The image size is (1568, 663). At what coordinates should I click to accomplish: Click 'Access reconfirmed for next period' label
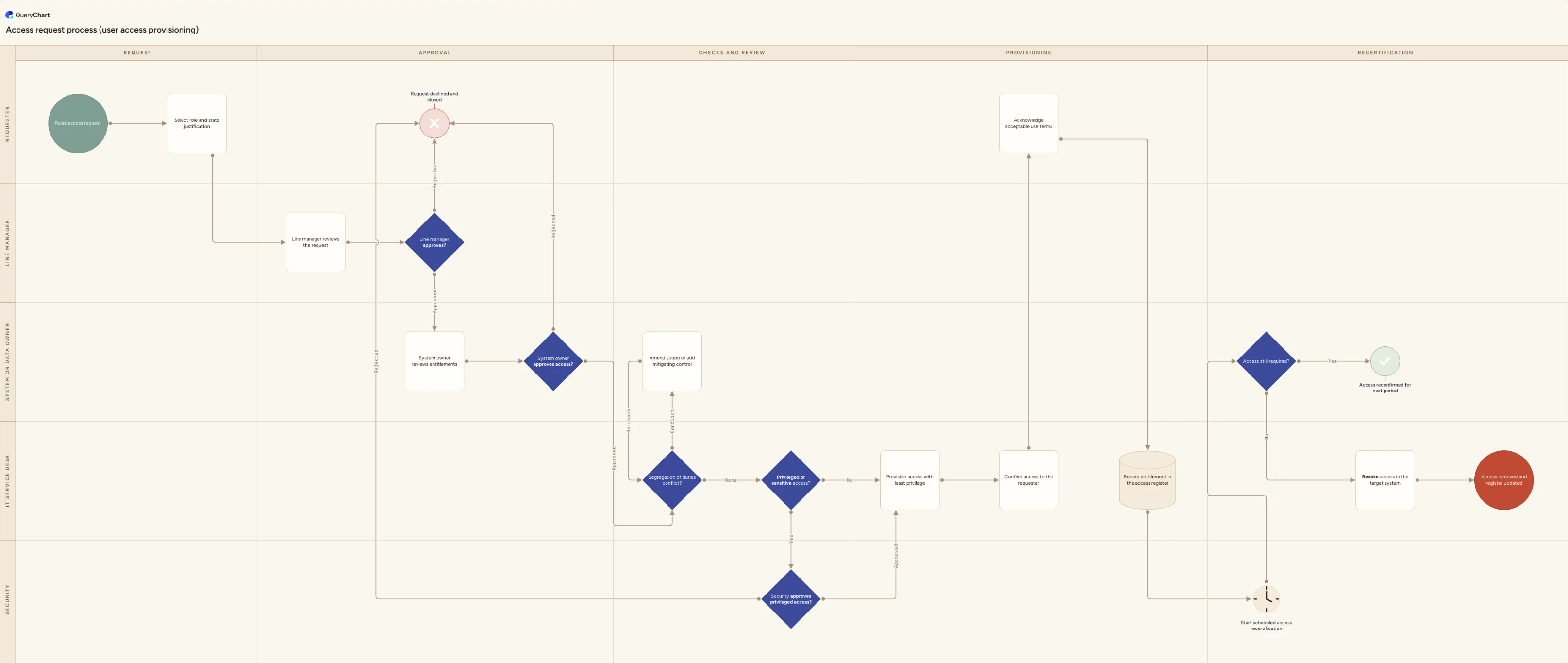(x=1385, y=387)
